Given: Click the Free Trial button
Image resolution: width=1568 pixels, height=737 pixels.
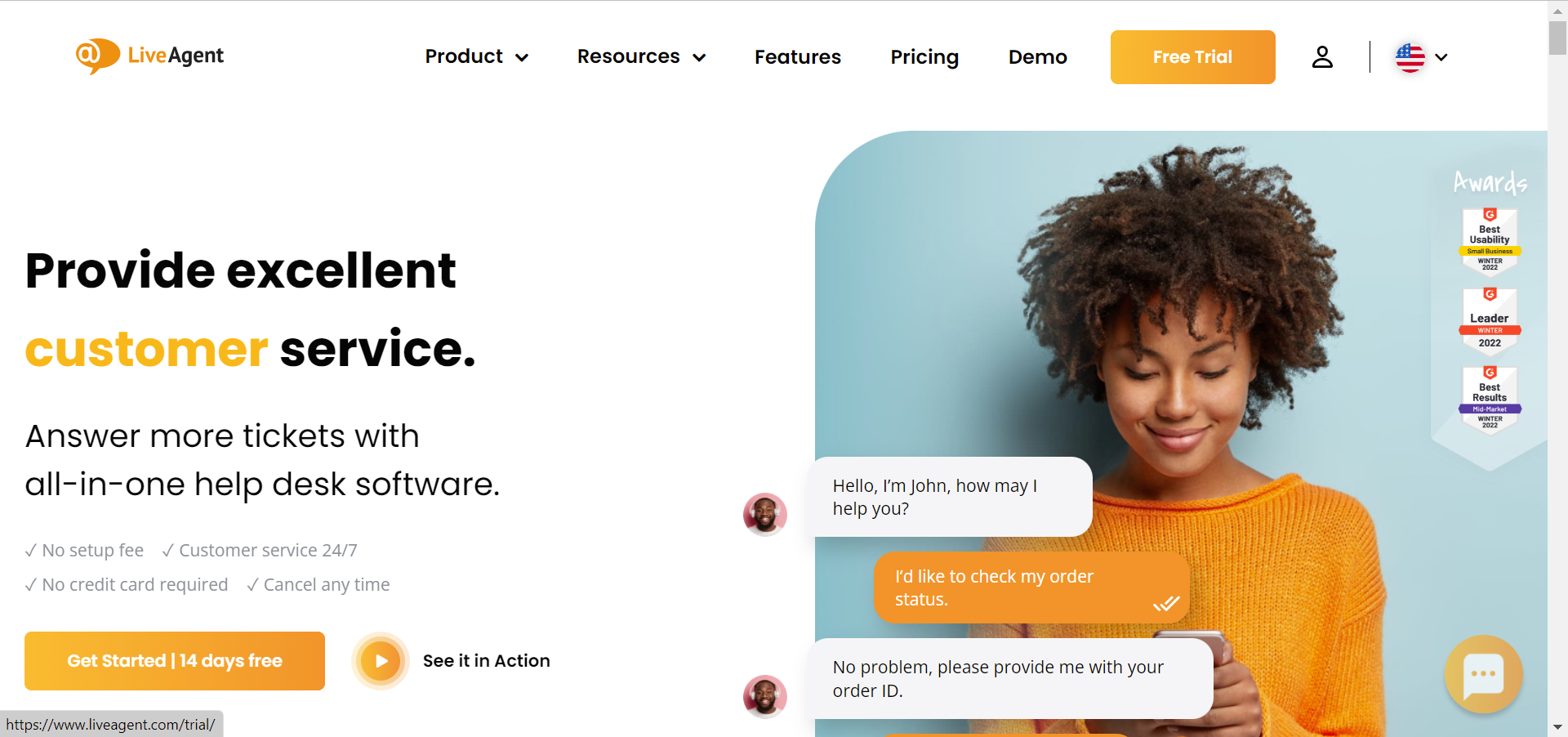Looking at the screenshot, I should click(x=1192, y=57).
